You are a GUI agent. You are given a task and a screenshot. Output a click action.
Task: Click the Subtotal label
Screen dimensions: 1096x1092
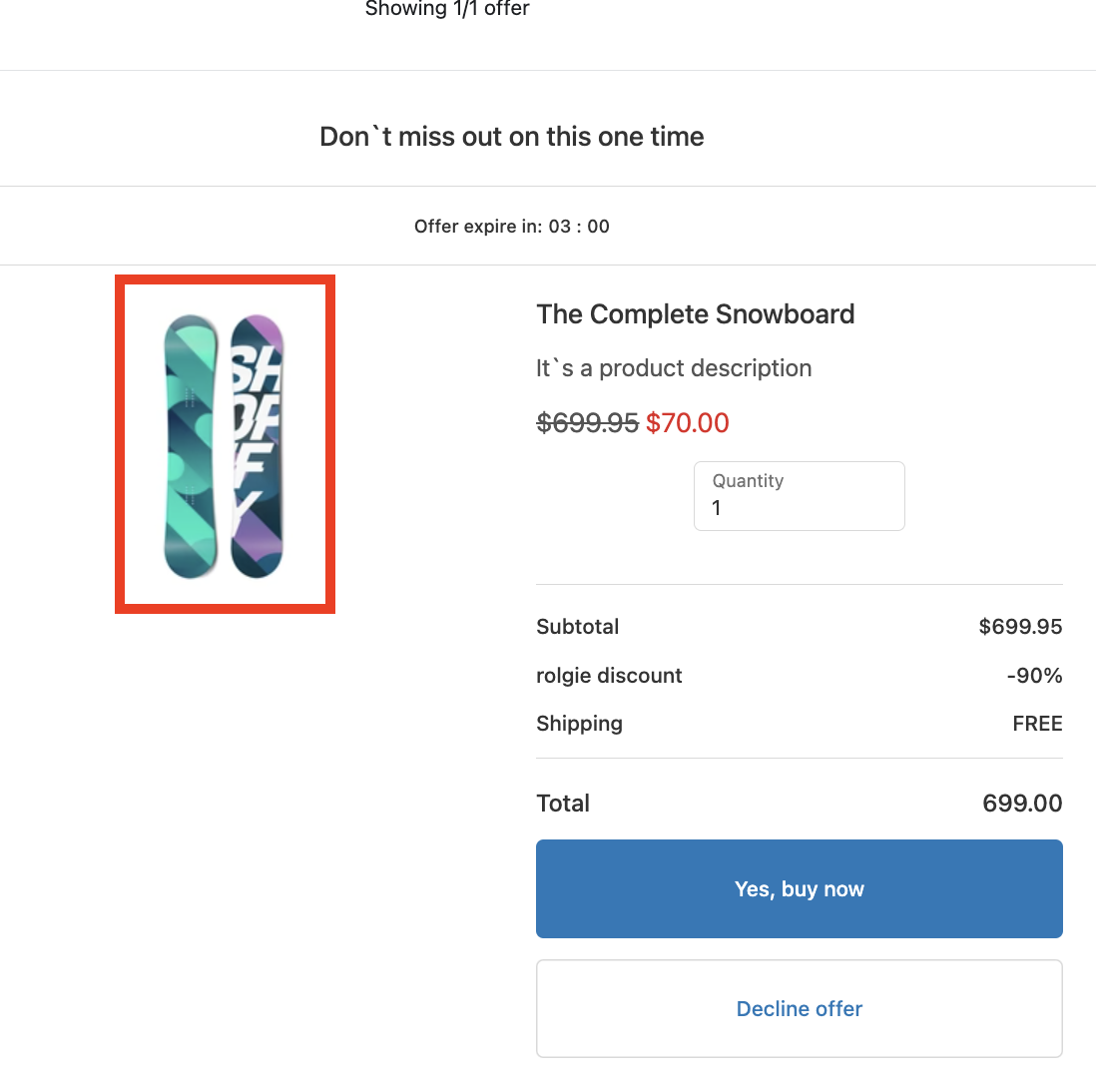[577, 627]
